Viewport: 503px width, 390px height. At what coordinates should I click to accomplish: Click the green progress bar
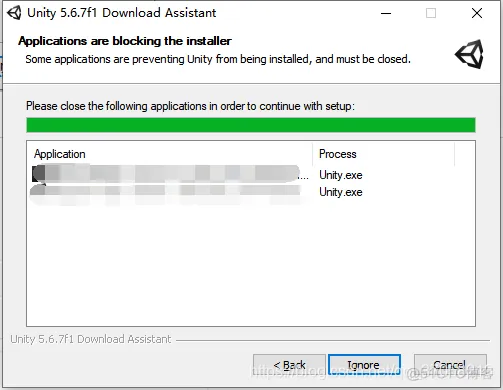(251, 125)
